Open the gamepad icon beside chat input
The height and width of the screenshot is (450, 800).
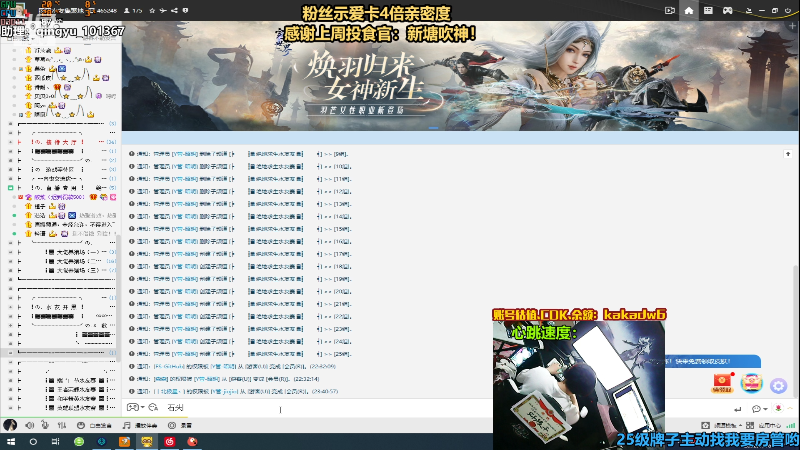(x=132, y=407)
